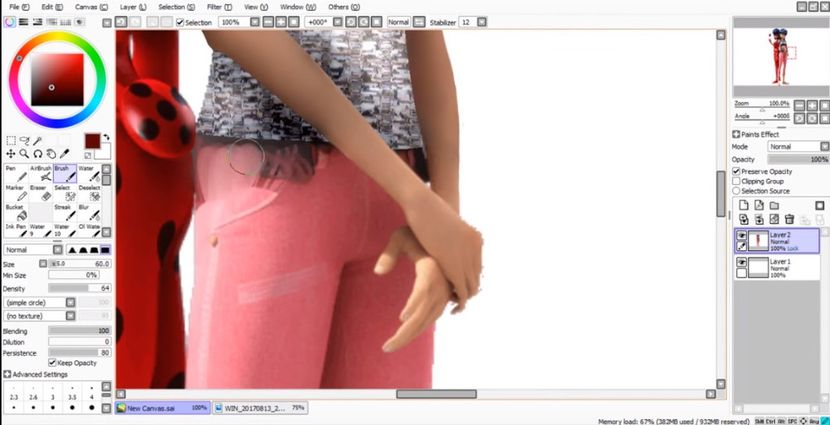This screenshot has height=425, width=830.
Task: Show the HSV slider panel
Action: click(38, 22)
